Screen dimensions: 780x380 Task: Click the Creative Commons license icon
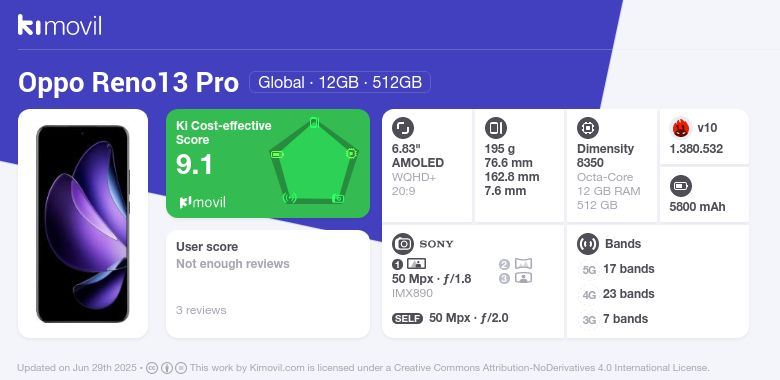152,368
